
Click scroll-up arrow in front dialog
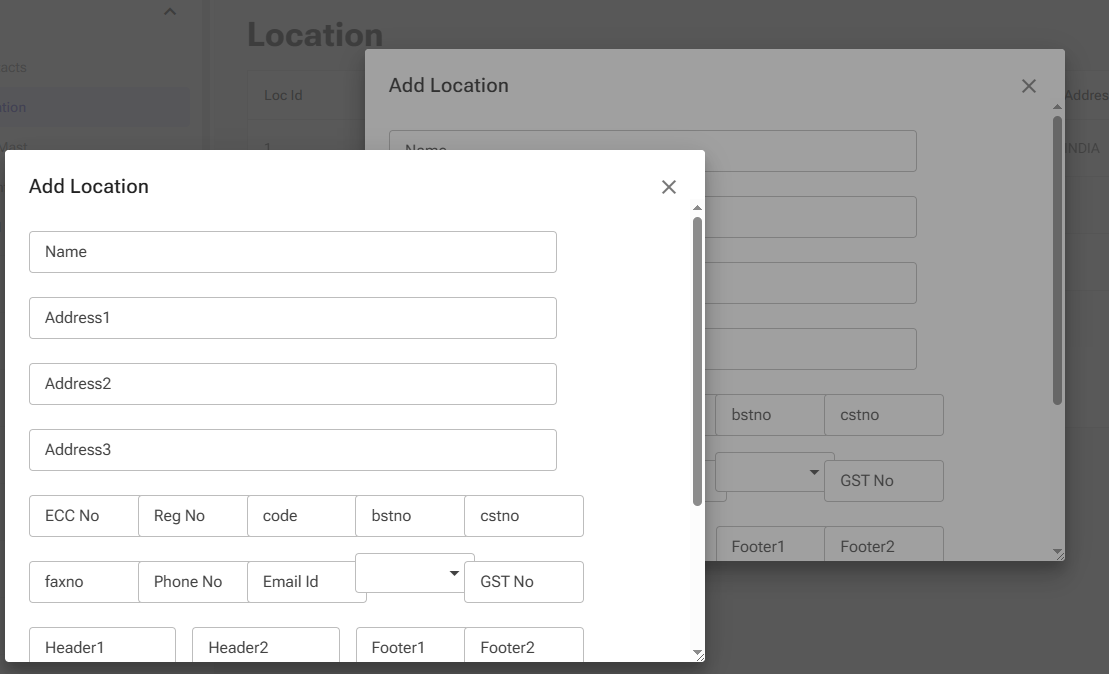point(697,208)
